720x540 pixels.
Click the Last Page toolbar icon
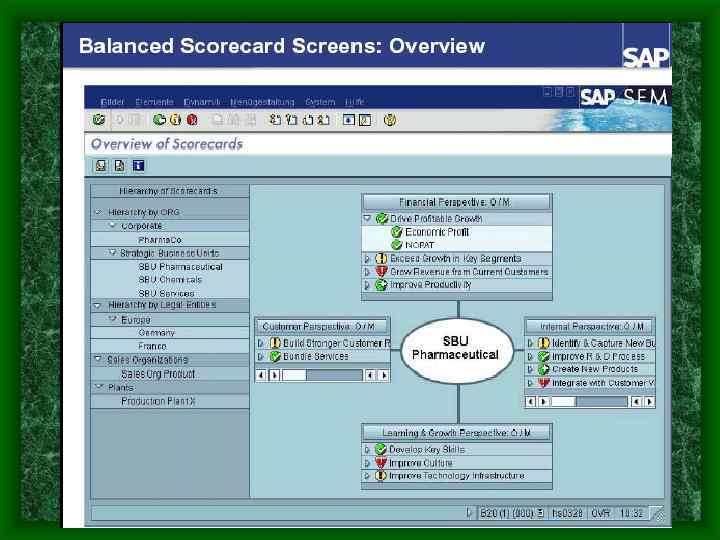tap(324, 120)
